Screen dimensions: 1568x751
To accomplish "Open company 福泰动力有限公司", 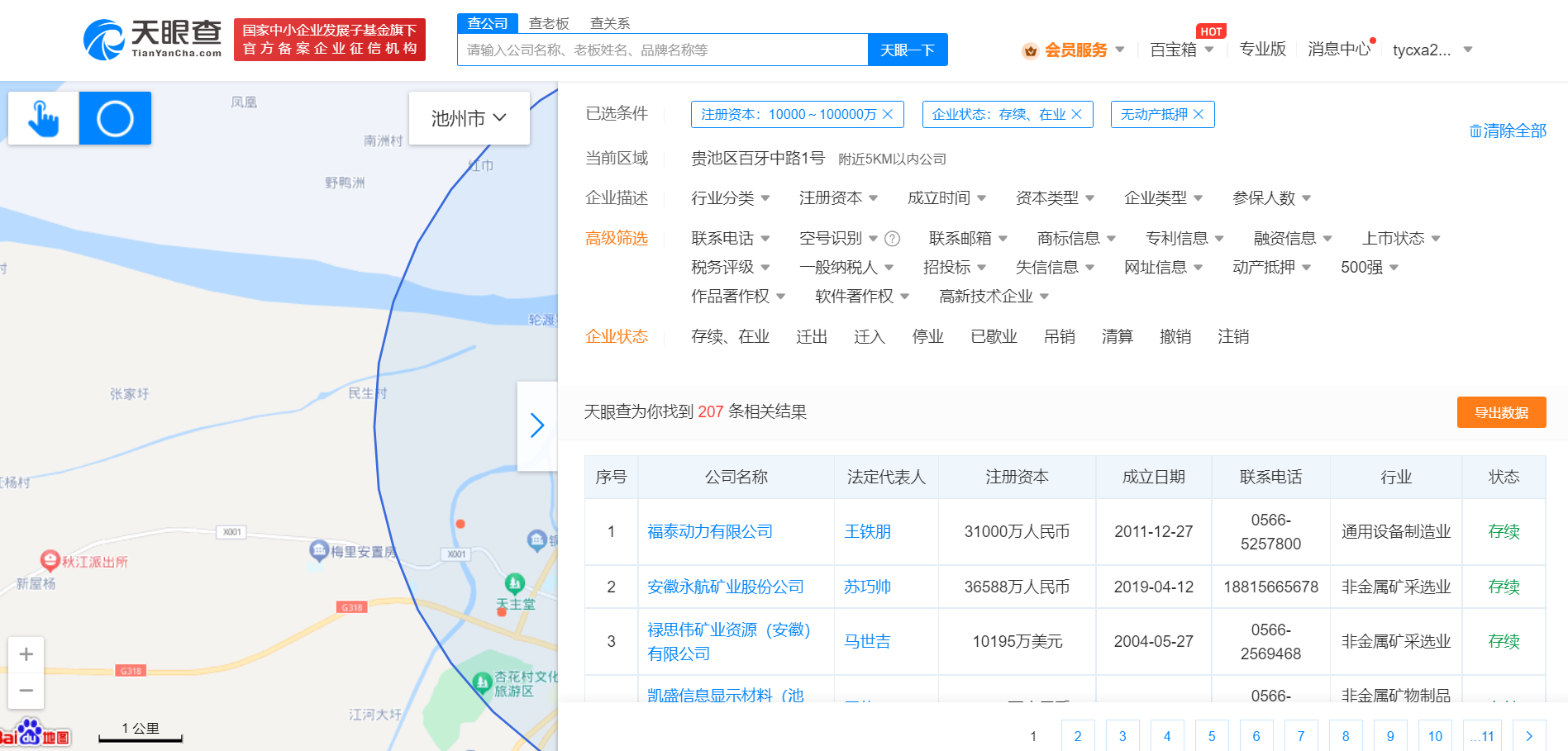I will coord(710,532).
